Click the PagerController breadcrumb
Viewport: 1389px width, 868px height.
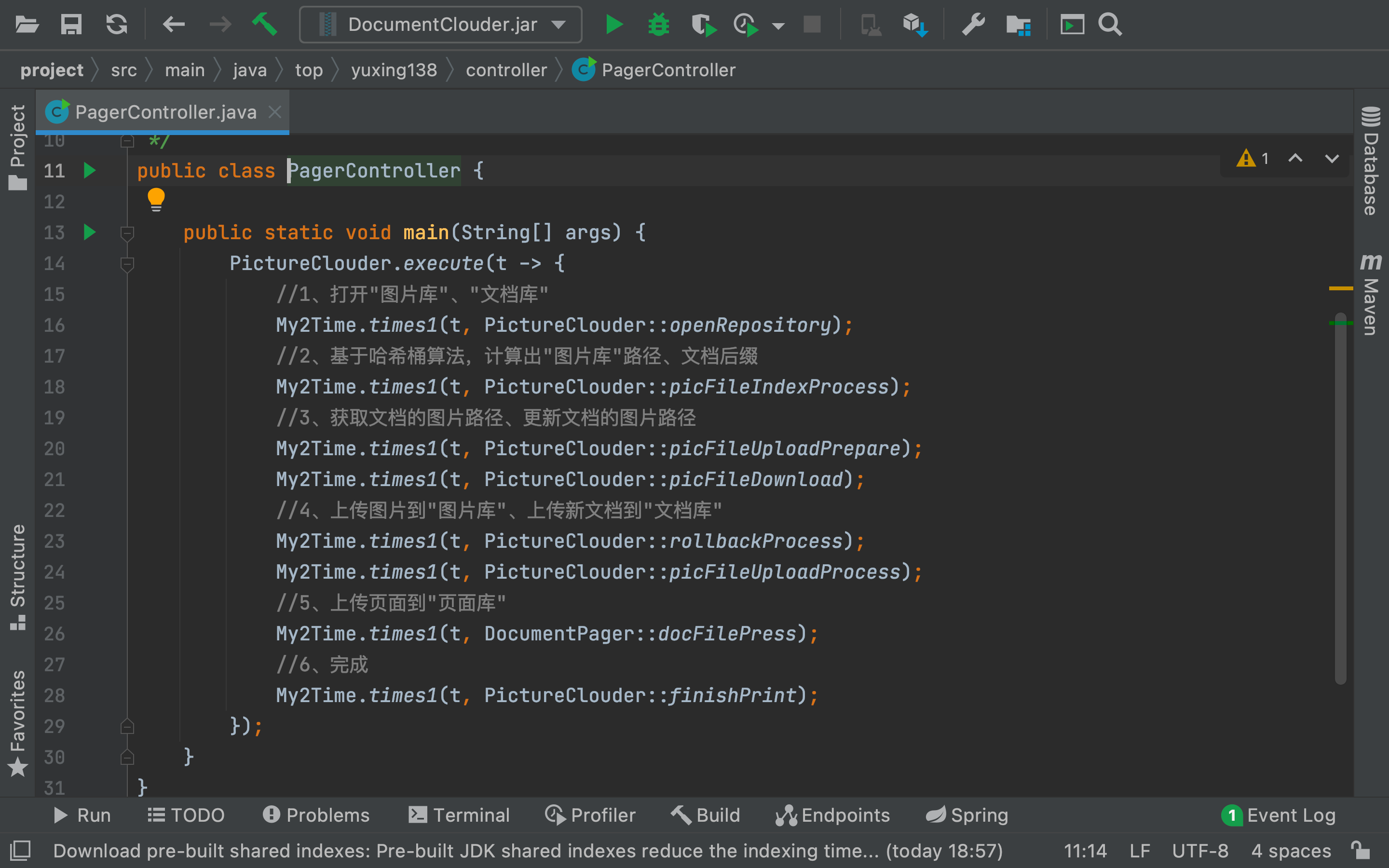tap(654, 70)
